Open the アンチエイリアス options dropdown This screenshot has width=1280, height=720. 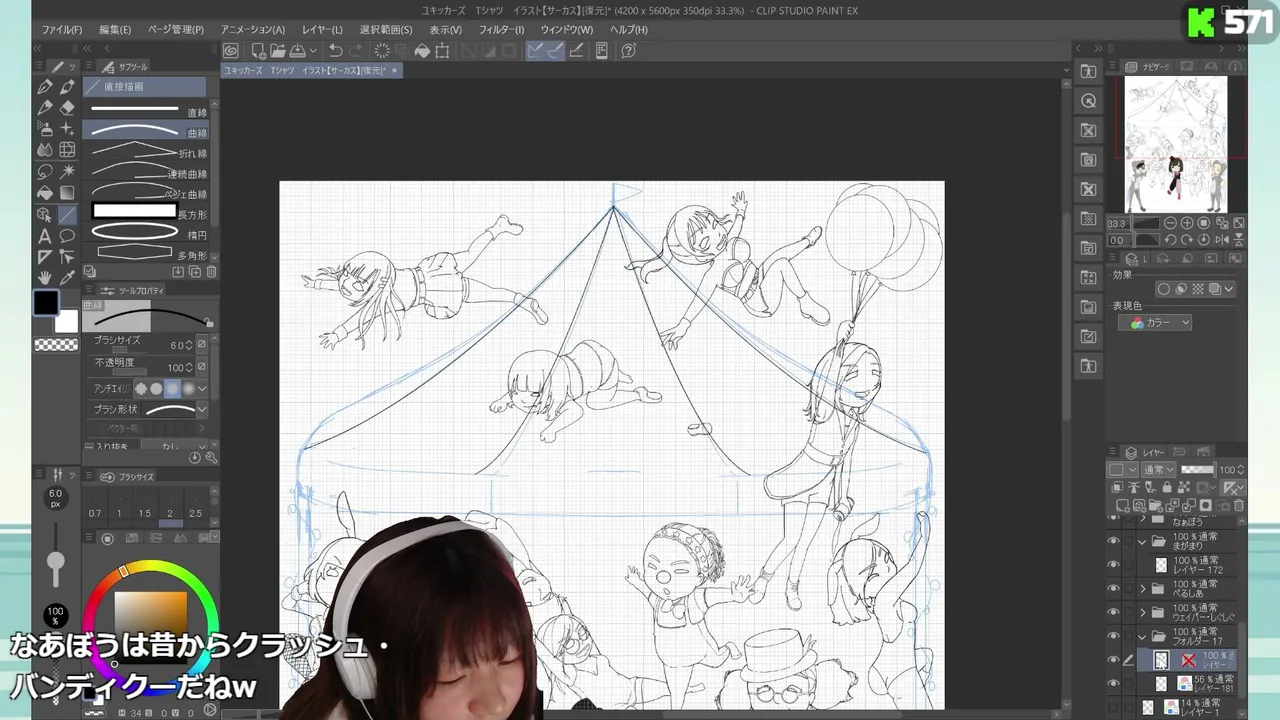point(202,388)
